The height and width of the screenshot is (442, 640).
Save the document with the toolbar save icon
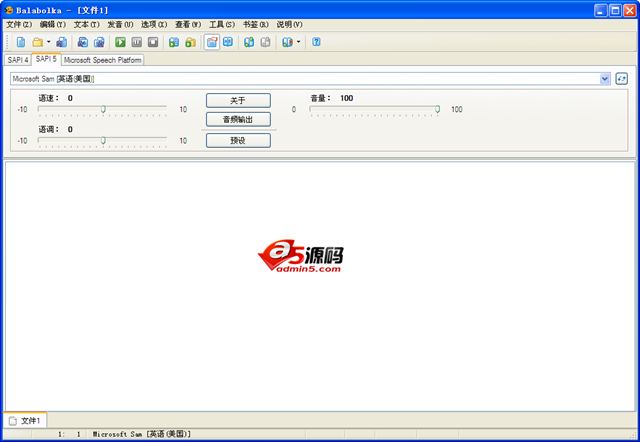62,42
